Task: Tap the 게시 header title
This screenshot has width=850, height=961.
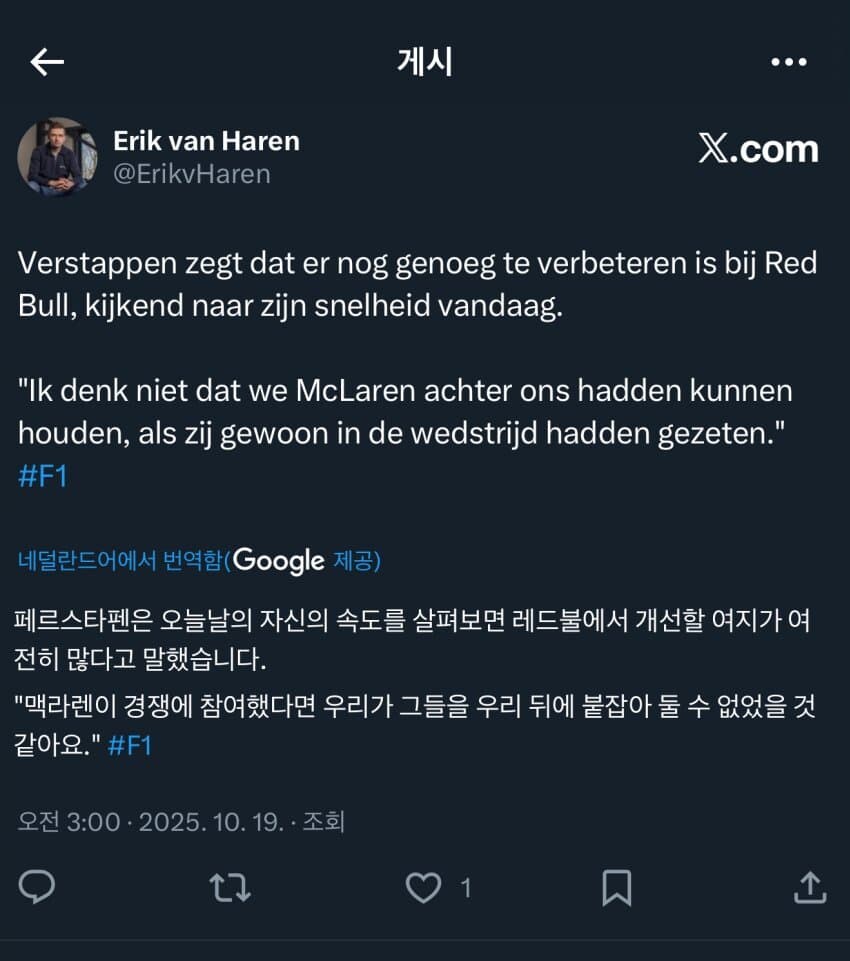Action: point(425,62)
